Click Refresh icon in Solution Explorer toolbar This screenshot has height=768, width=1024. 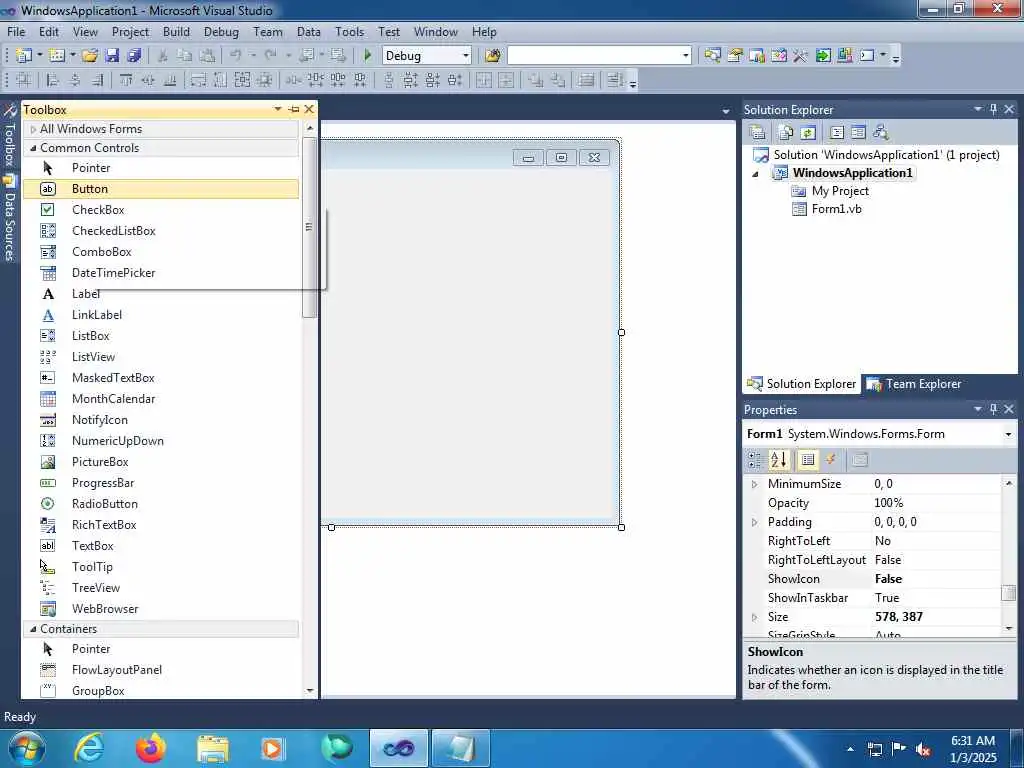[x=808, y=133]
